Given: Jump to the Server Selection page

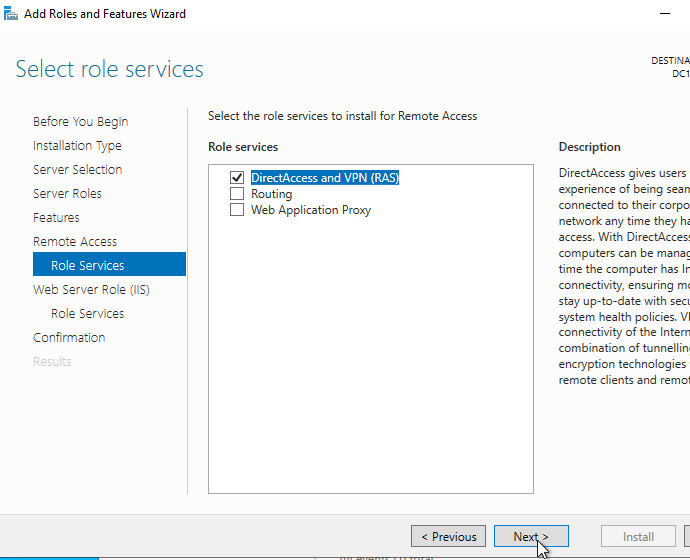Looking at the screenshot, I should click(77, 170).
